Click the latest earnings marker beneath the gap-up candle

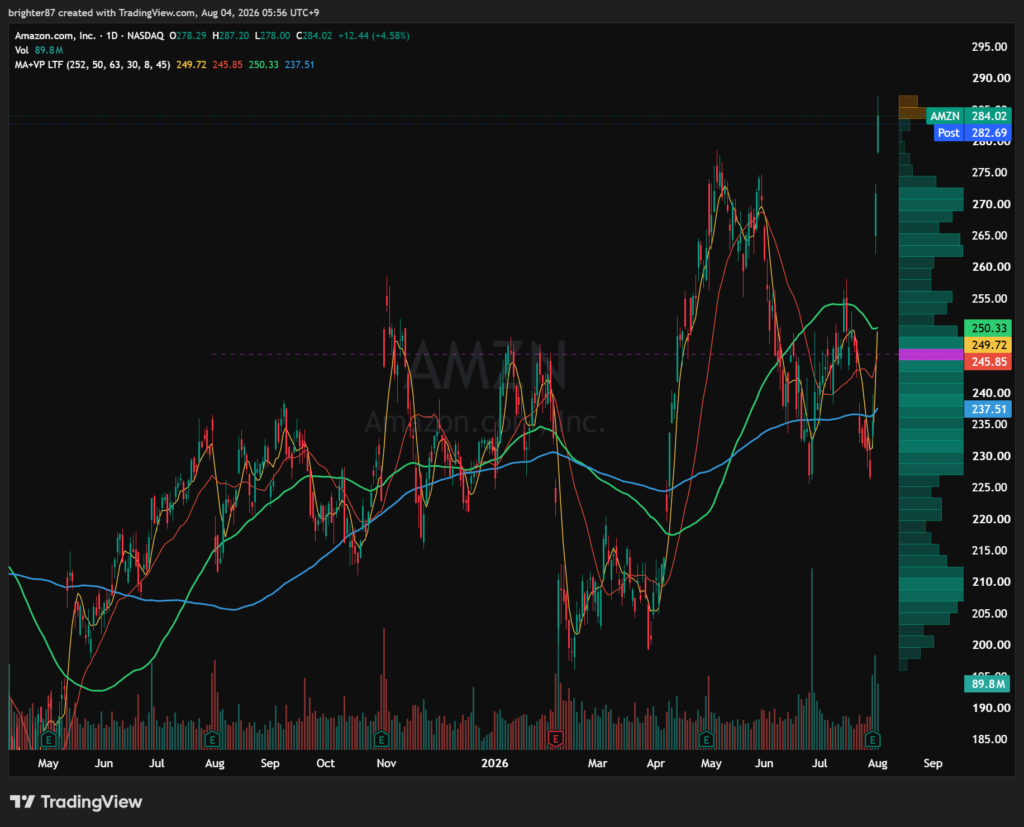872,739
